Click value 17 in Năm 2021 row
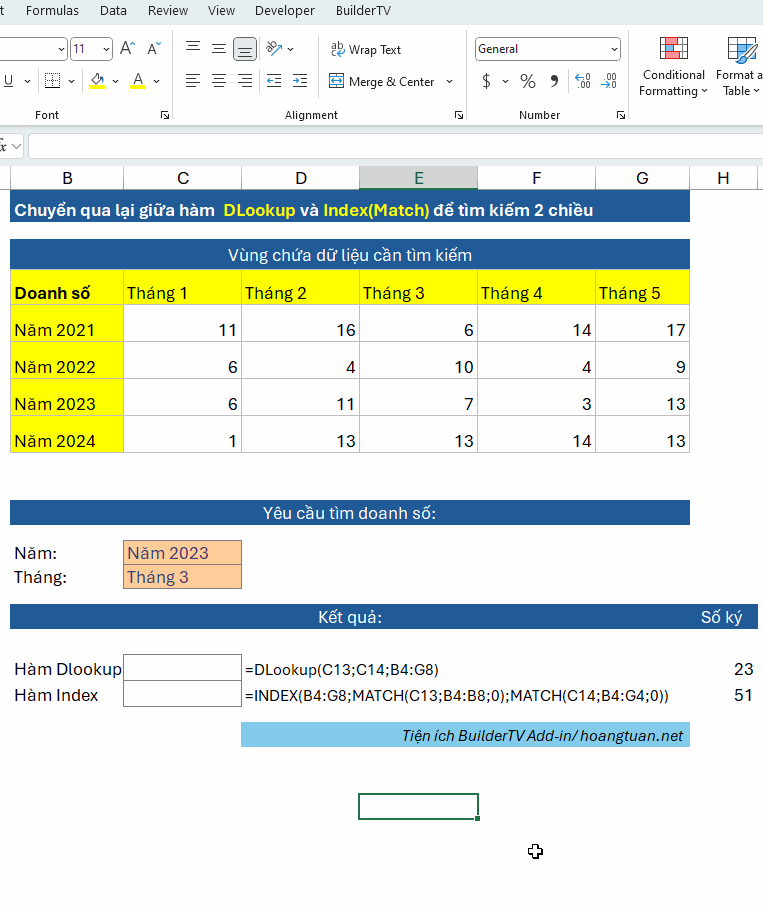This screenshot has height=911, width=763. pos(642,324)
